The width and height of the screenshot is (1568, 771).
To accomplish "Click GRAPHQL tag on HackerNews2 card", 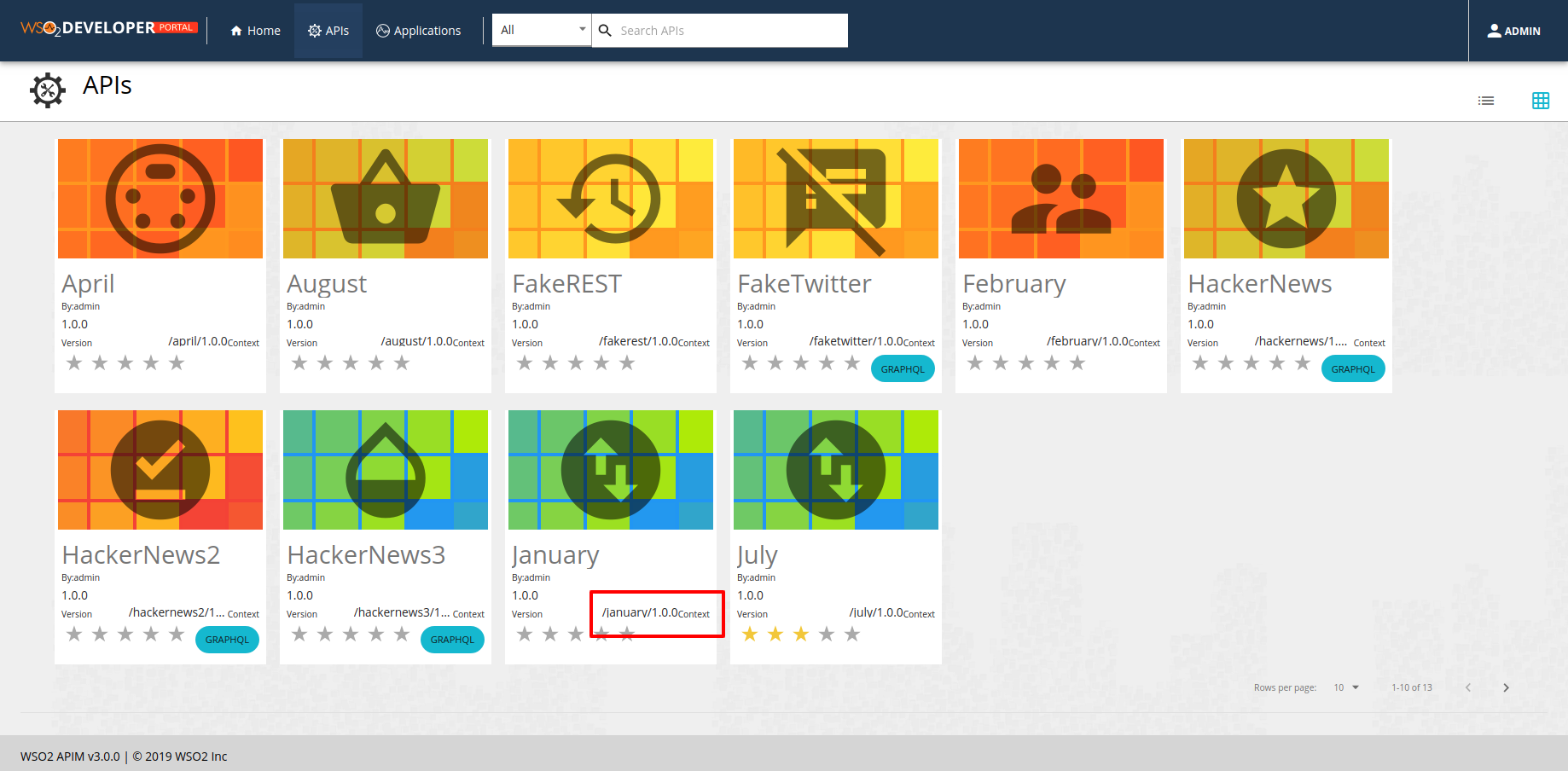I will point(227,640).
